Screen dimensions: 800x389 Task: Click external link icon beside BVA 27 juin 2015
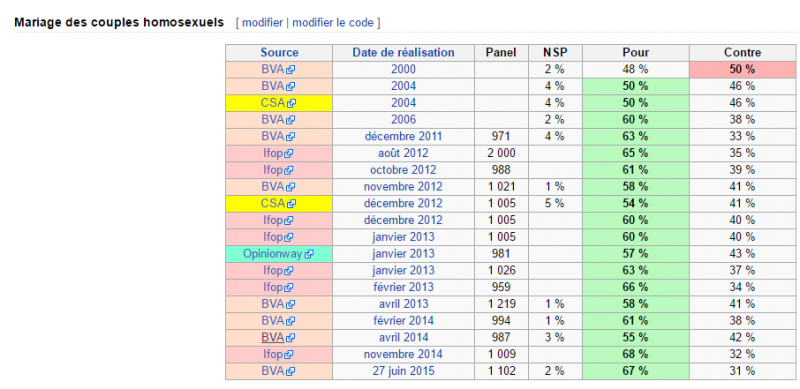coord(291,372)
